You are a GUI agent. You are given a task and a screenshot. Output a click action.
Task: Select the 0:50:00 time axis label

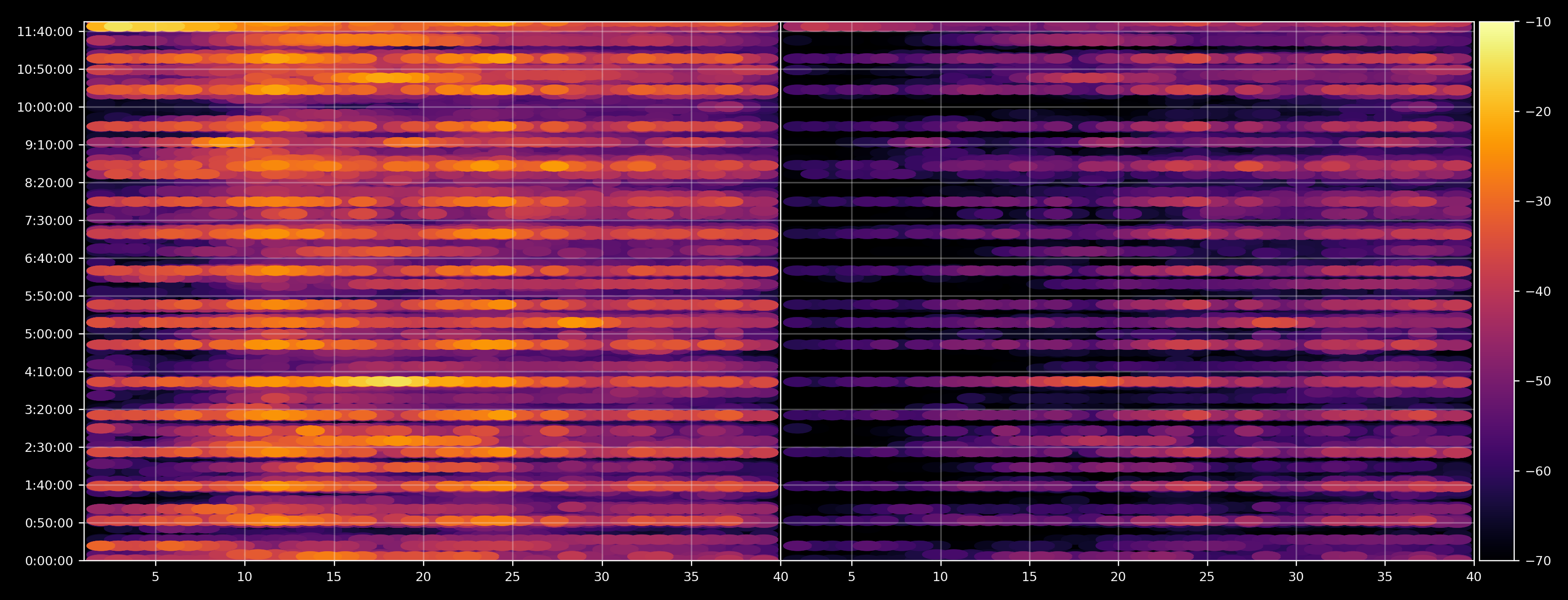pyautogui.click(x=49, y=523)
